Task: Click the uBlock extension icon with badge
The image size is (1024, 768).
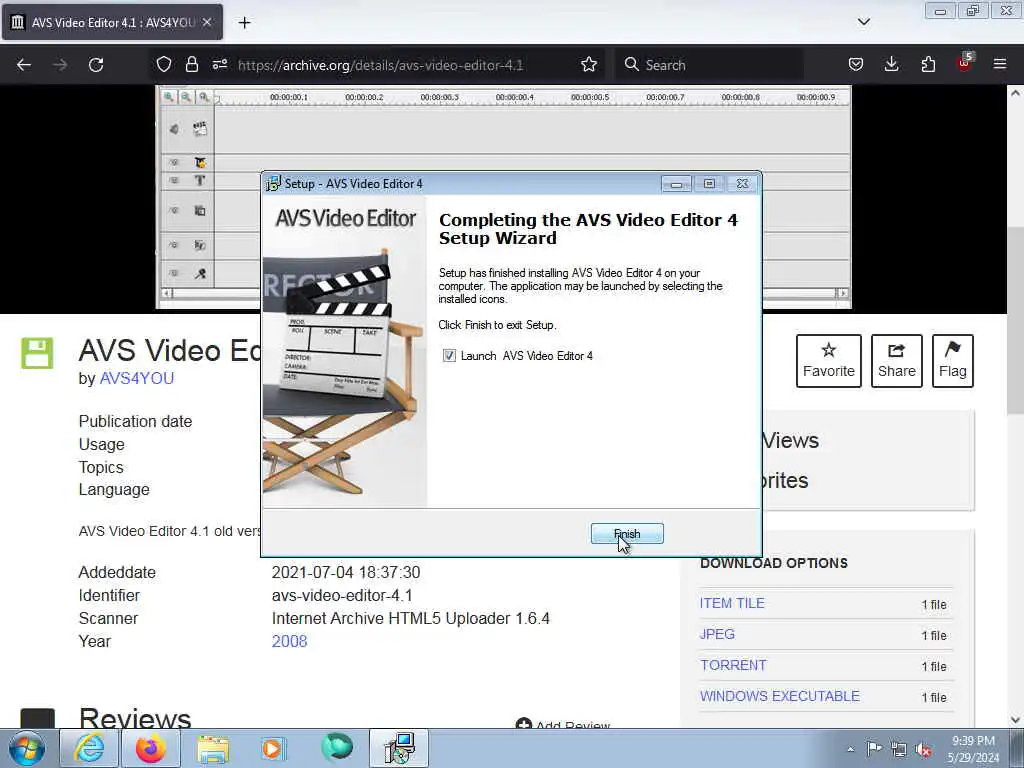Action: click(965, 63)
